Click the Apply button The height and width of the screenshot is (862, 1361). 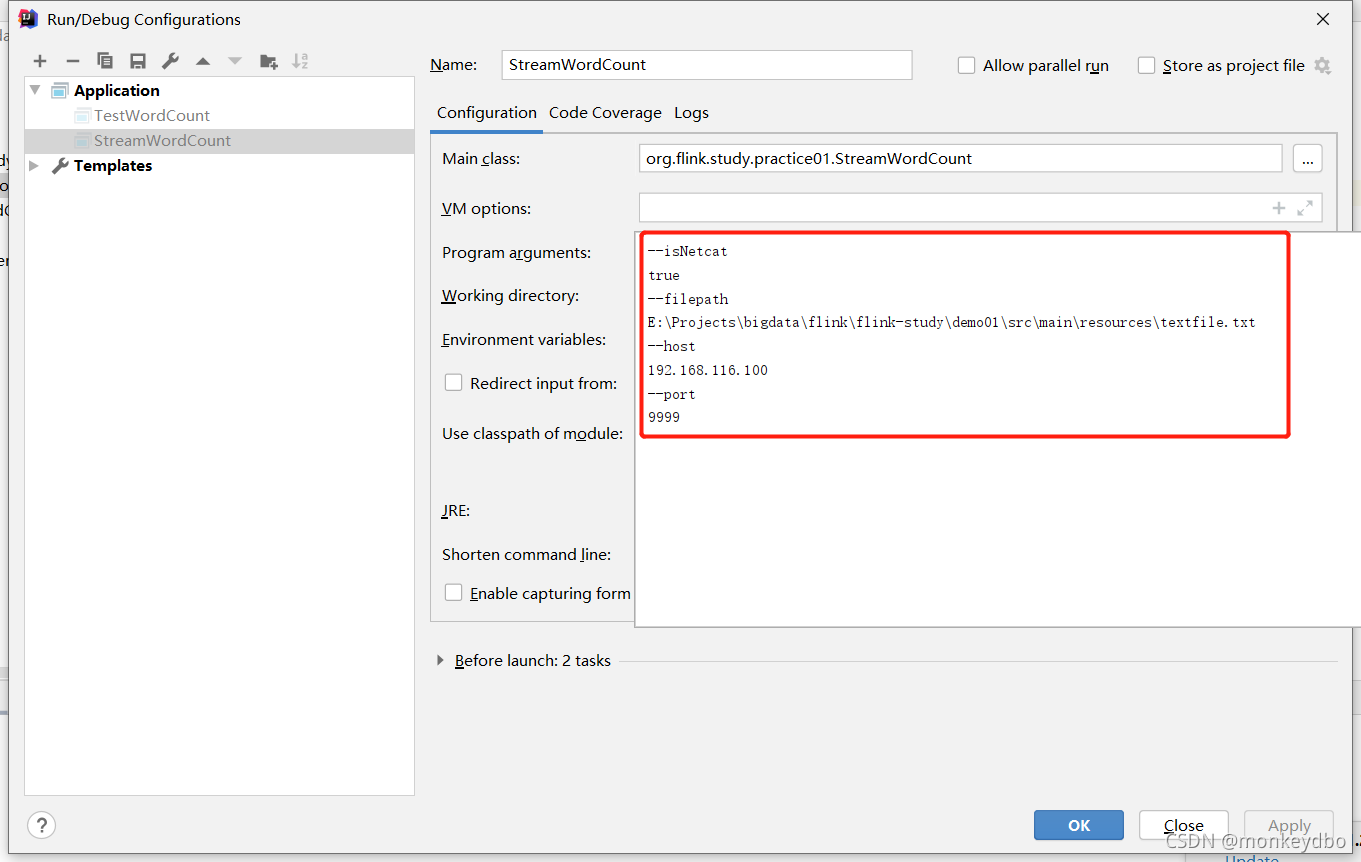click(1289, 825)
